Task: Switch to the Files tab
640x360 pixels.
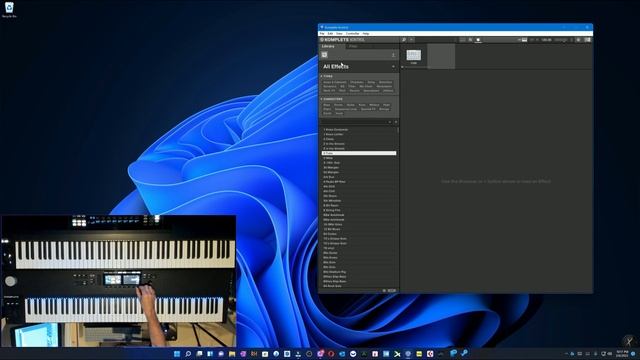Action: [353, 47]
